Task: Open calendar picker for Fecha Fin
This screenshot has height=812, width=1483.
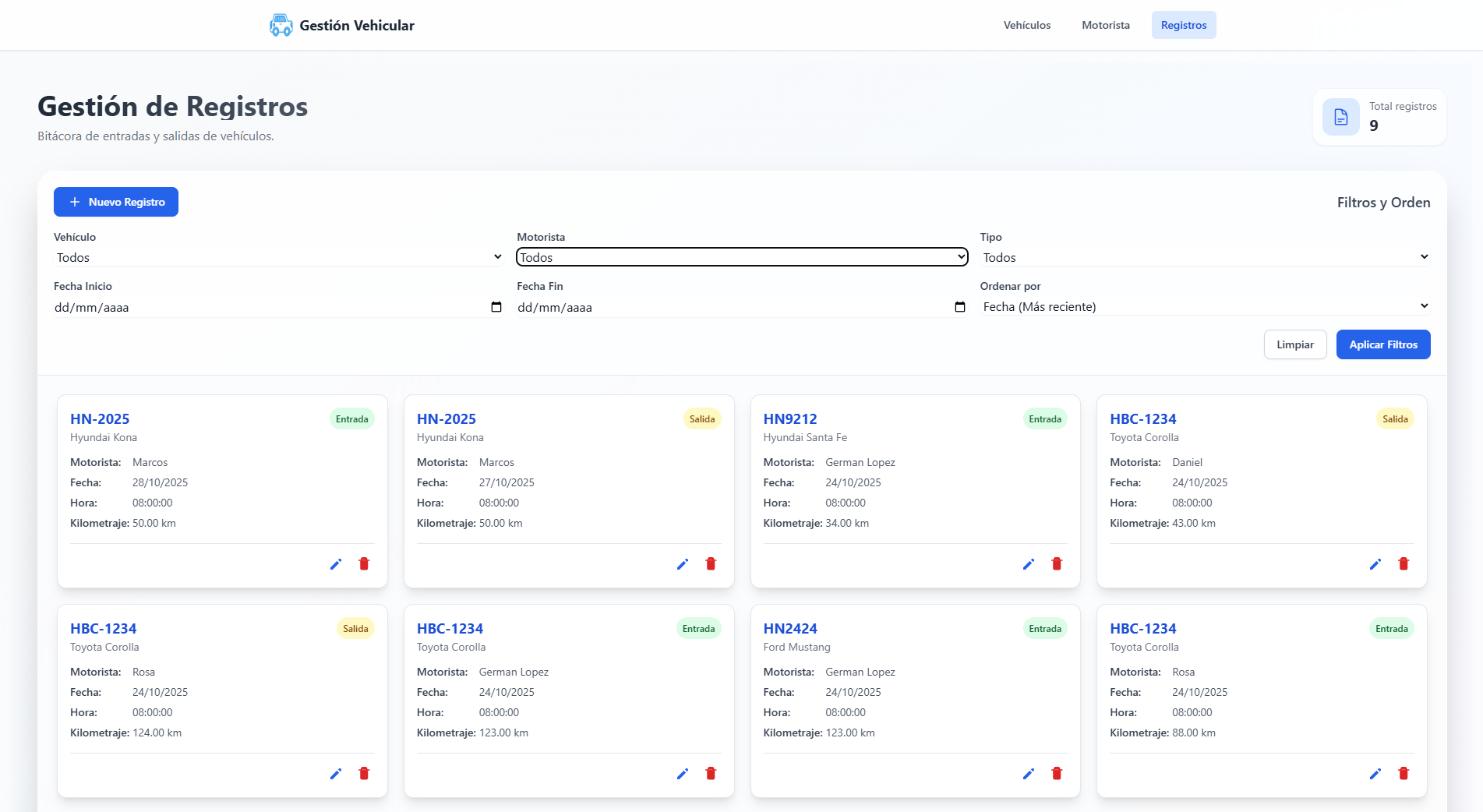Action: pos(959,307)
